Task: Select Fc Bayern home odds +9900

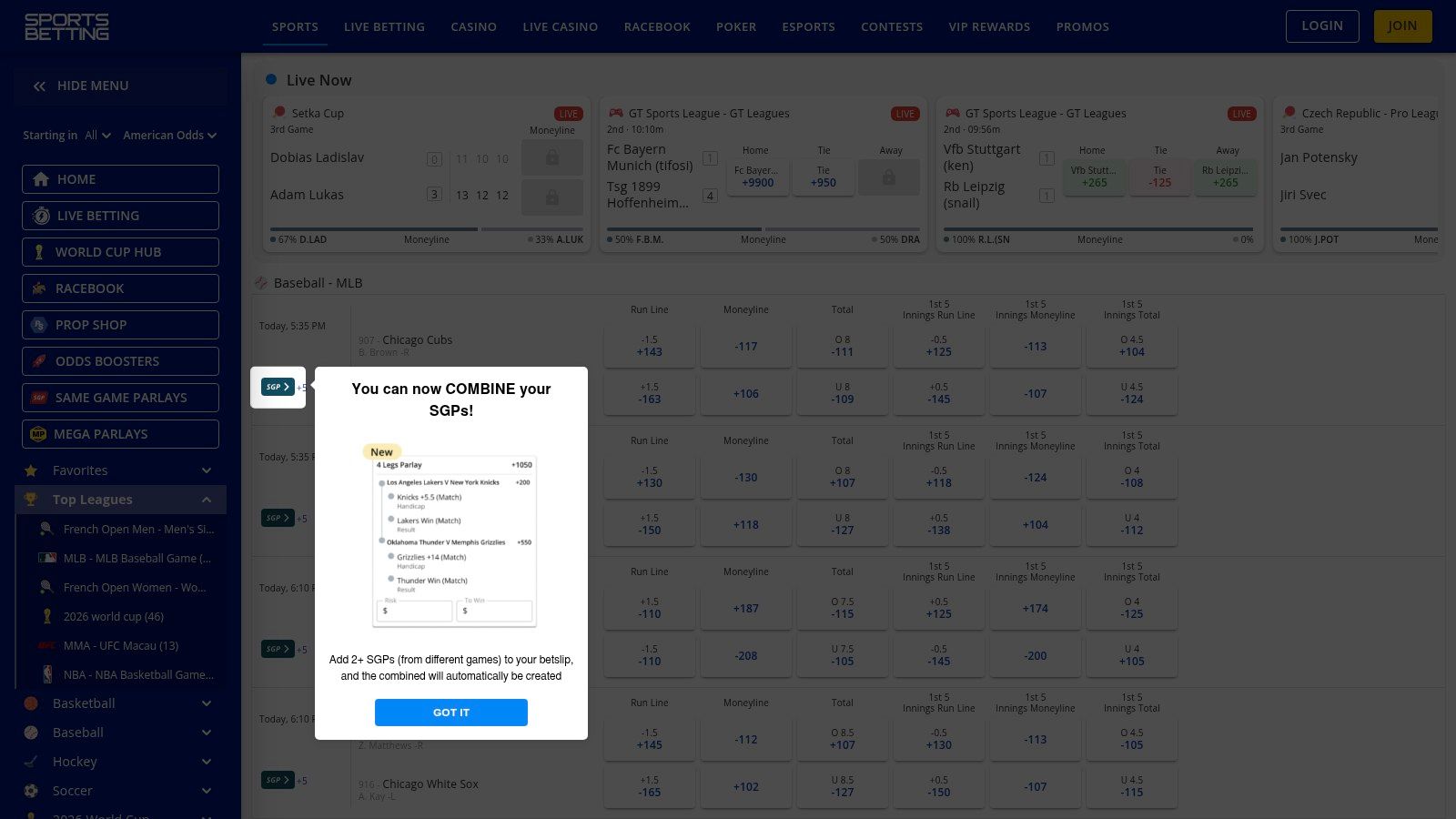Action: 757,177
